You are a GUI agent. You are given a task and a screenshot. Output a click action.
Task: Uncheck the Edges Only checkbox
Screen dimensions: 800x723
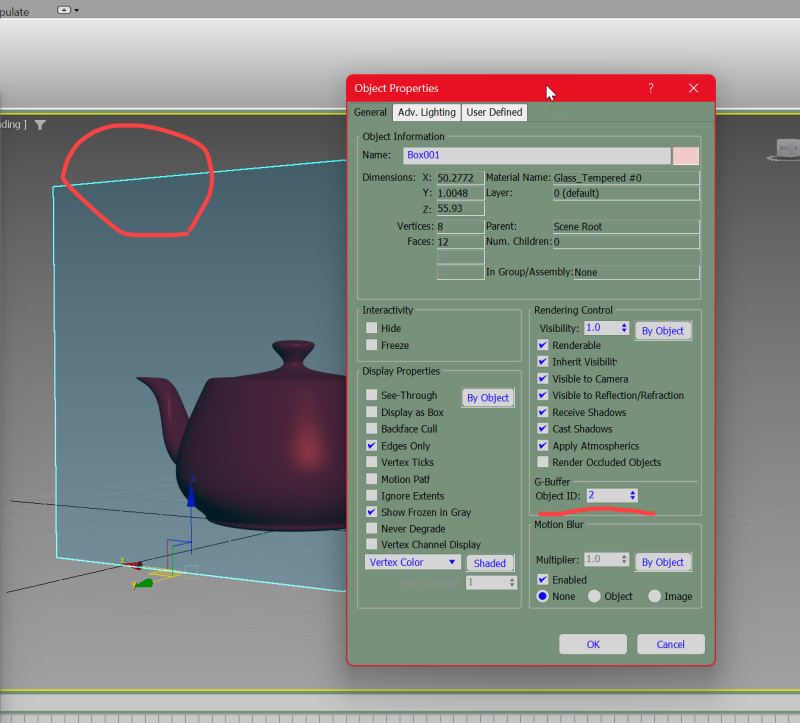[372, 445]
